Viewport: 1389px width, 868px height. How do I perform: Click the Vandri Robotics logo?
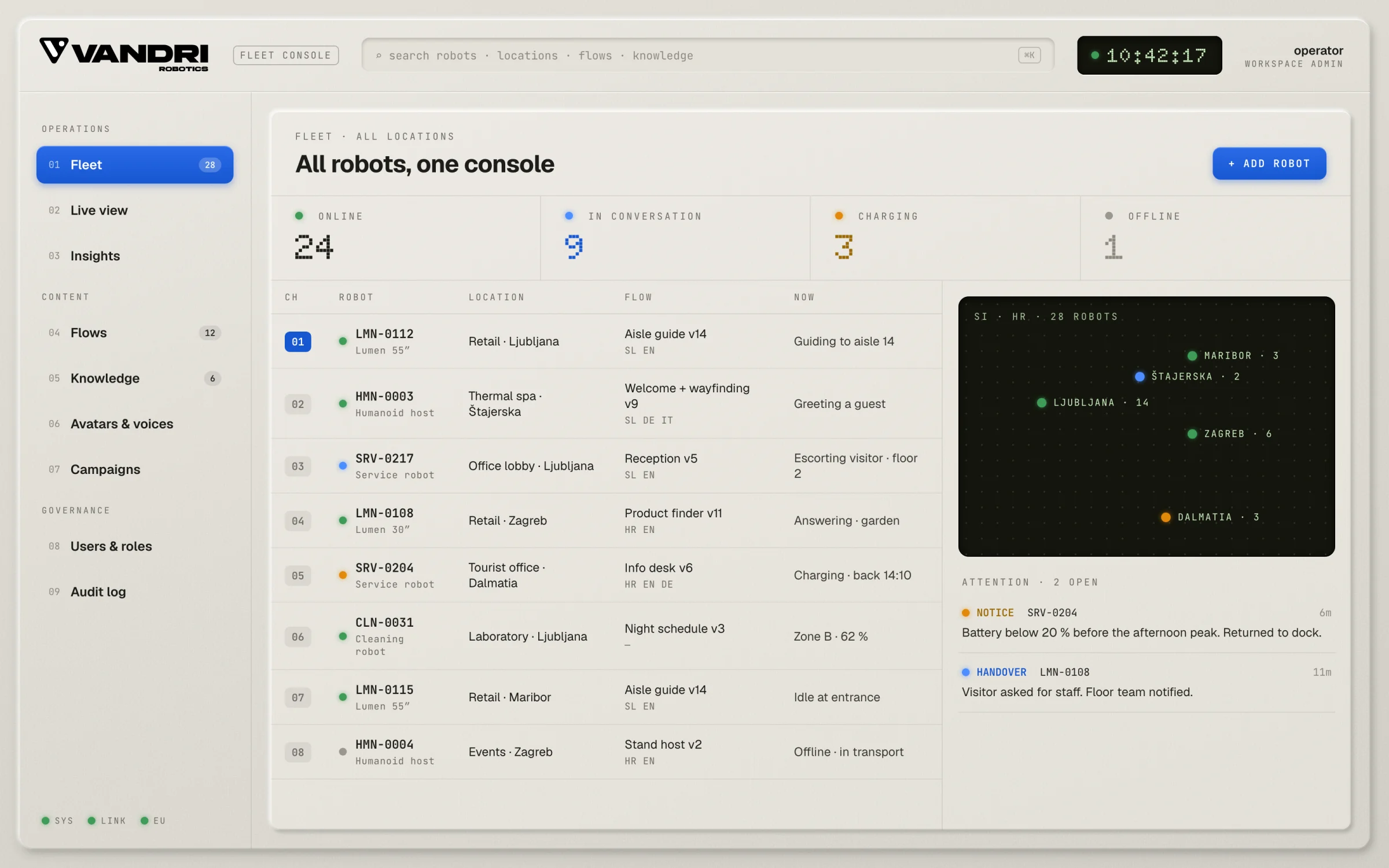[x=123, y=55]
